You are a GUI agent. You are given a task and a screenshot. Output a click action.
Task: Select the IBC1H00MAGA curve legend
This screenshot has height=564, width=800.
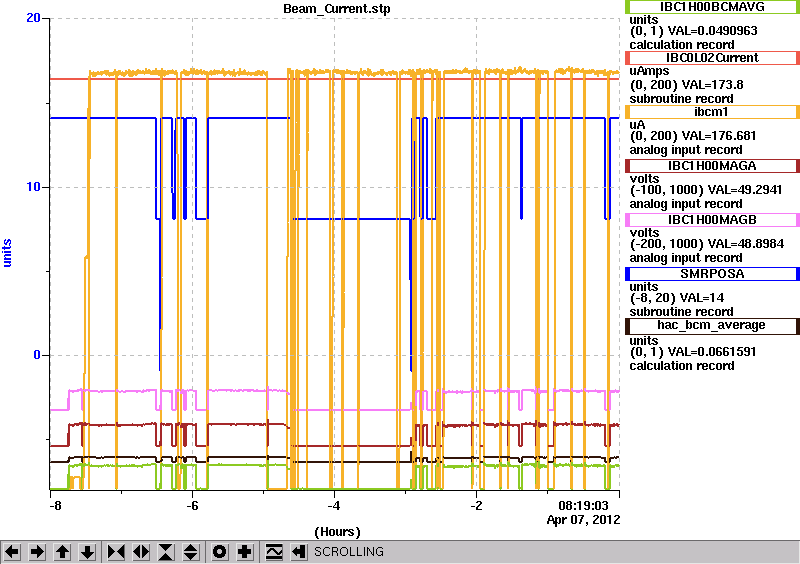[x=712, y=166]
